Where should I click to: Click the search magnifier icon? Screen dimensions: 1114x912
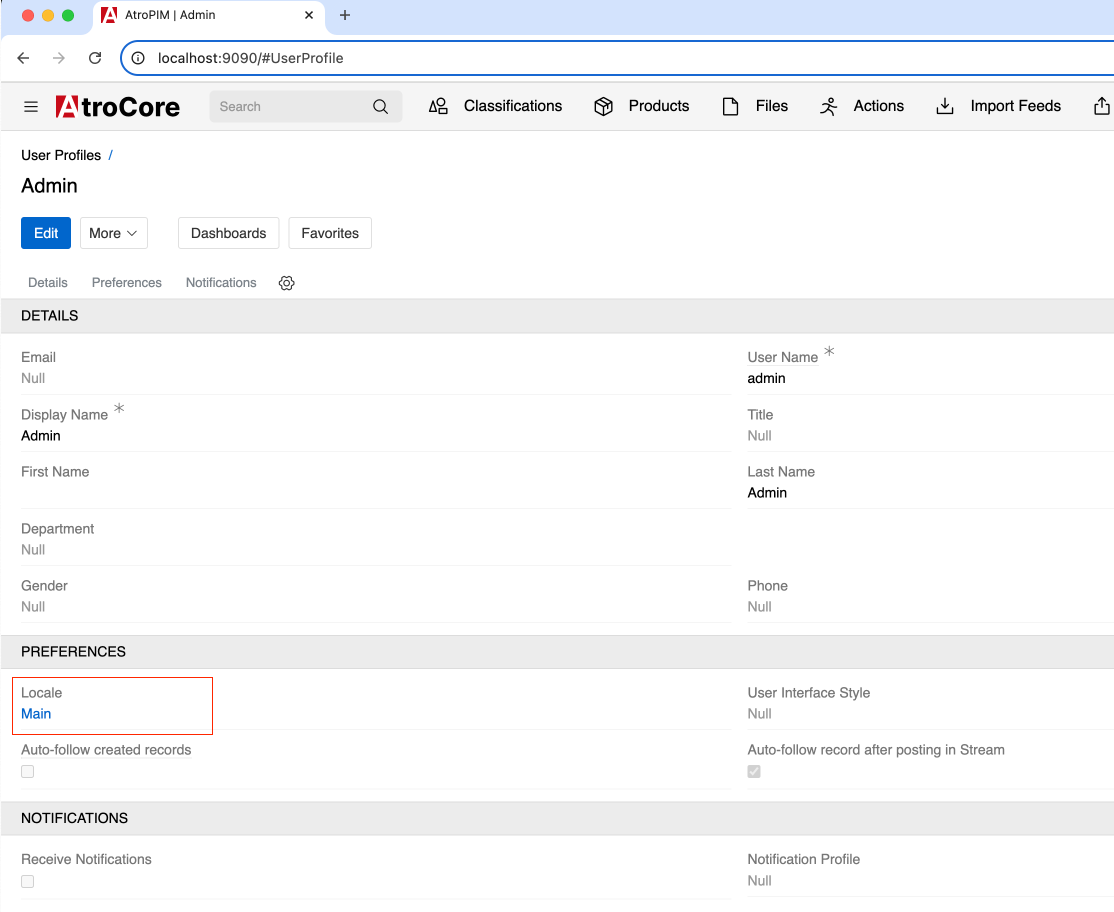(x=381, y=107)
